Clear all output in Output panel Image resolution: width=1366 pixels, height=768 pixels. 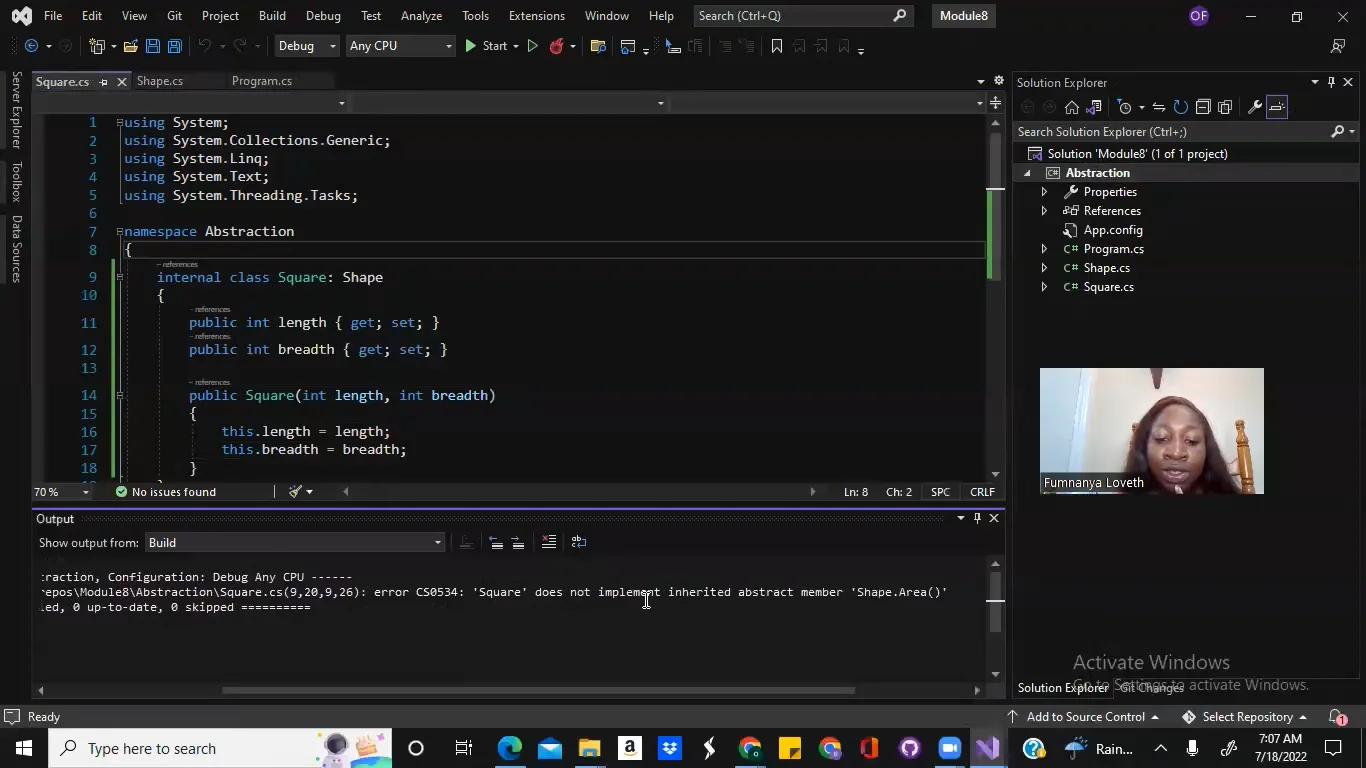click(548, 542)
